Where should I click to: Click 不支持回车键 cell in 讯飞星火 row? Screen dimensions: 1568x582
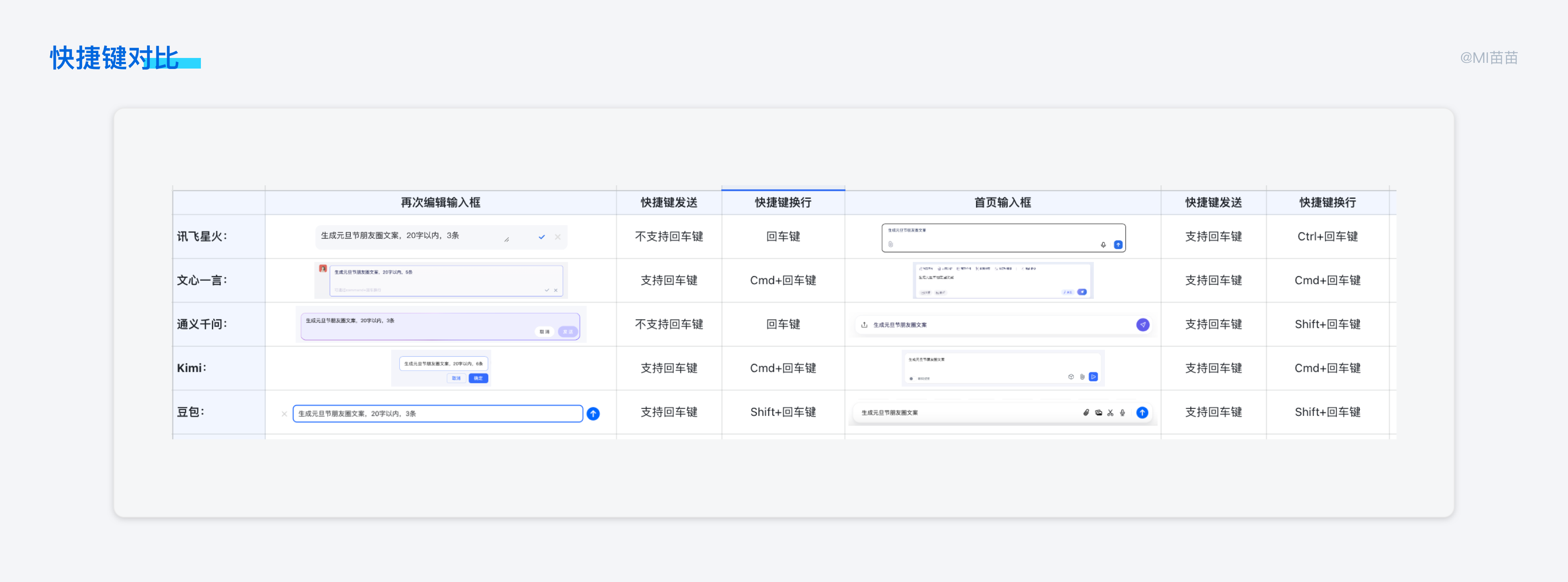click(669, 237)
